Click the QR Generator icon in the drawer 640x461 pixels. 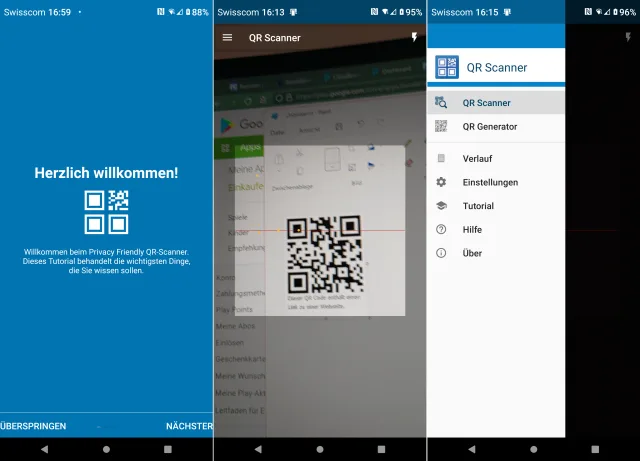(x=441, y=127)
